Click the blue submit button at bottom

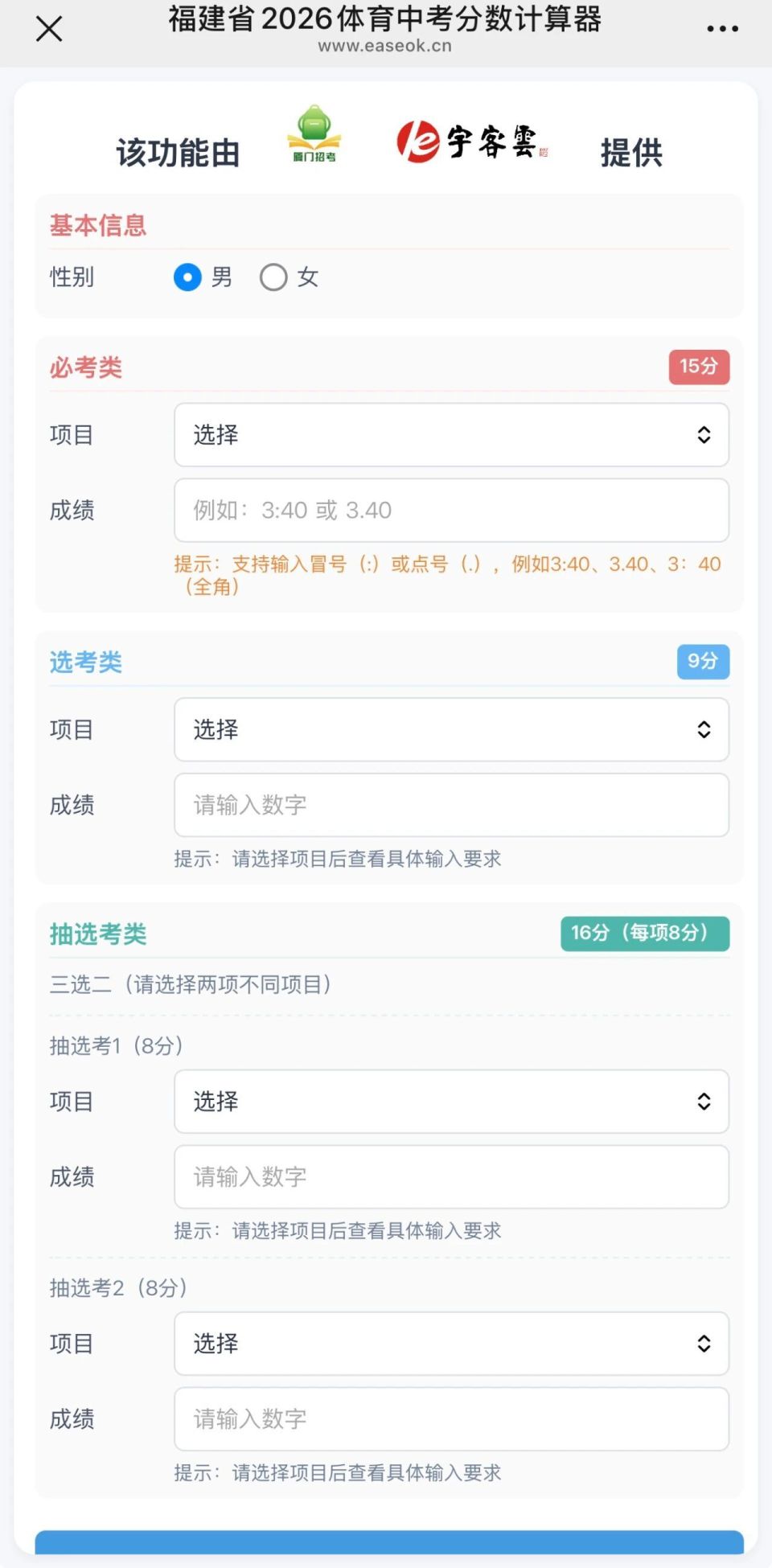[386, 1552]
